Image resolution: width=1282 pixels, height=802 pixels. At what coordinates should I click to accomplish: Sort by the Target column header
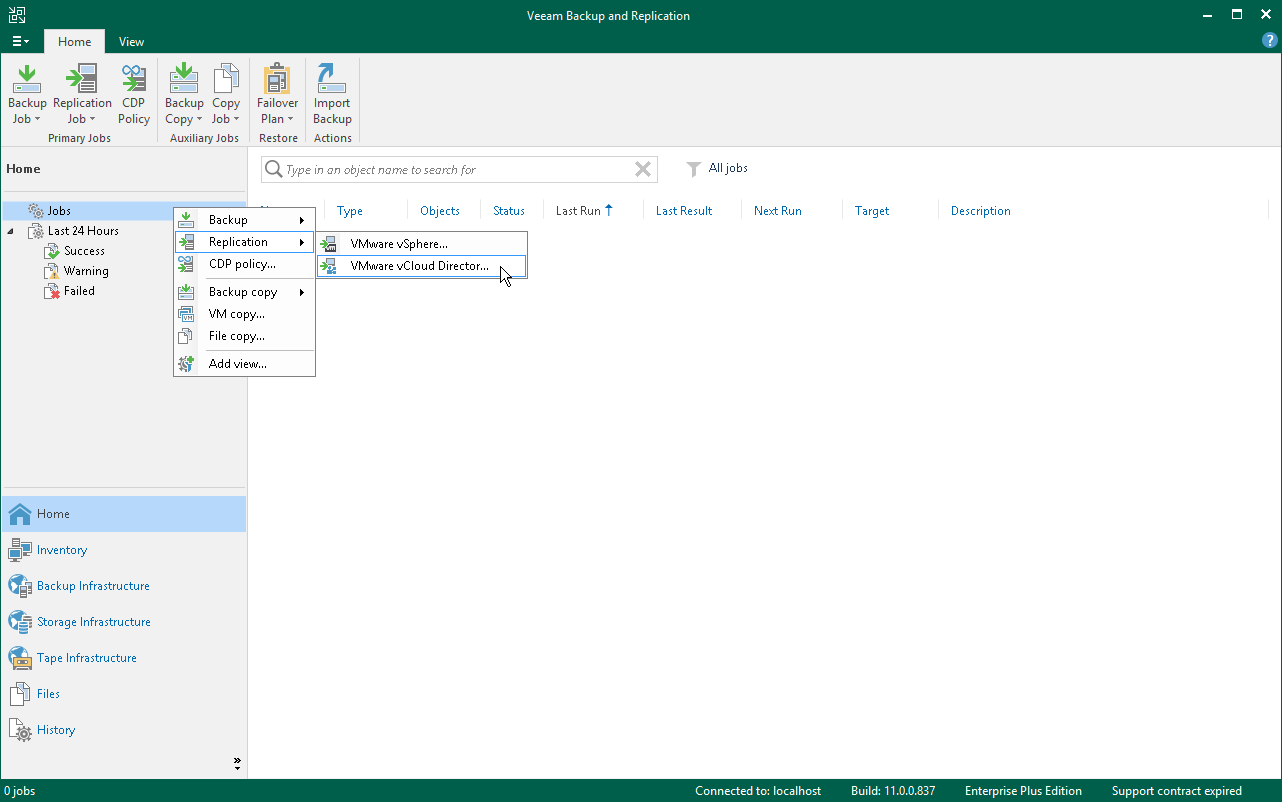click(872, 211)
